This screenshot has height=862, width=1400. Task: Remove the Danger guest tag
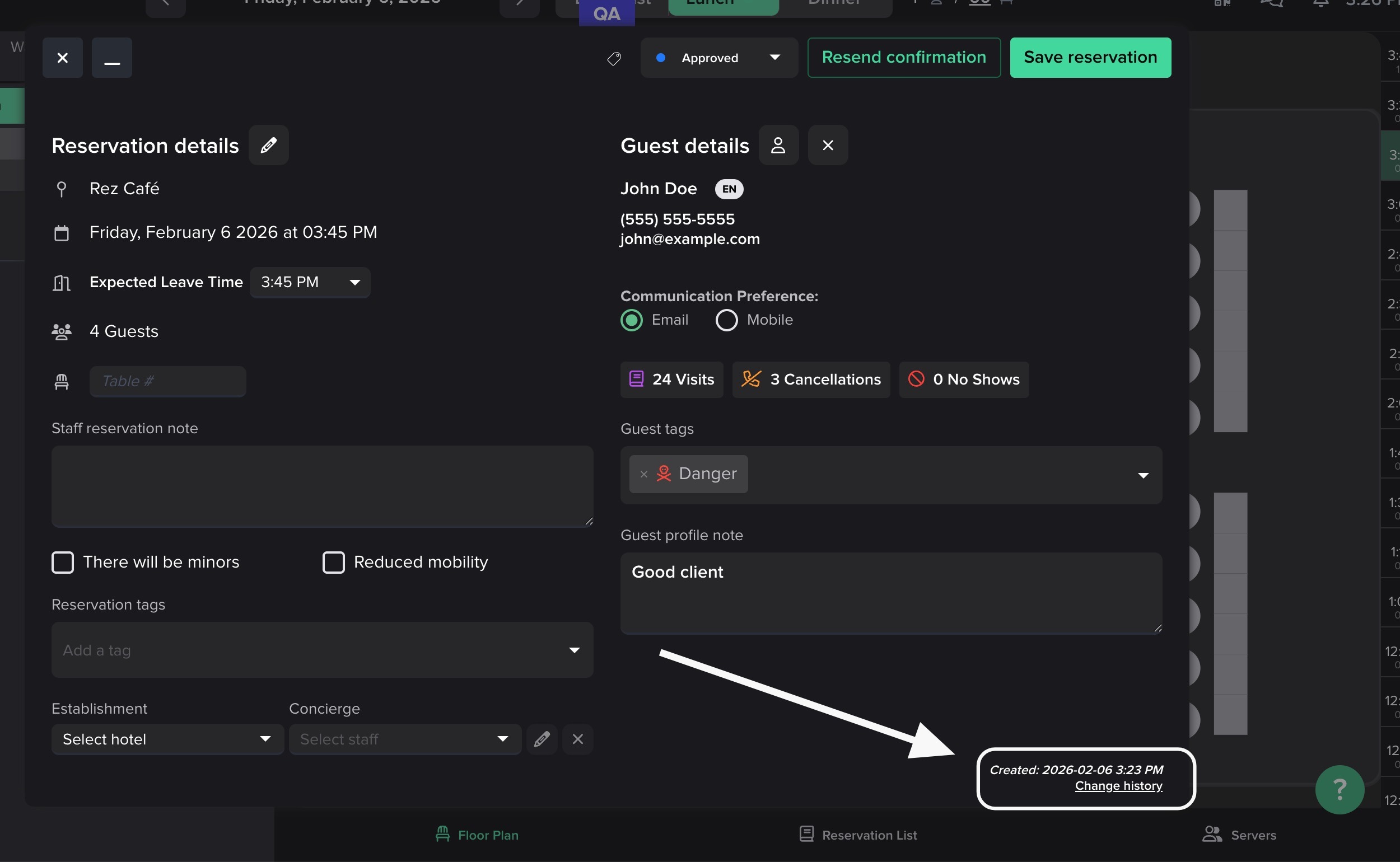644,474
